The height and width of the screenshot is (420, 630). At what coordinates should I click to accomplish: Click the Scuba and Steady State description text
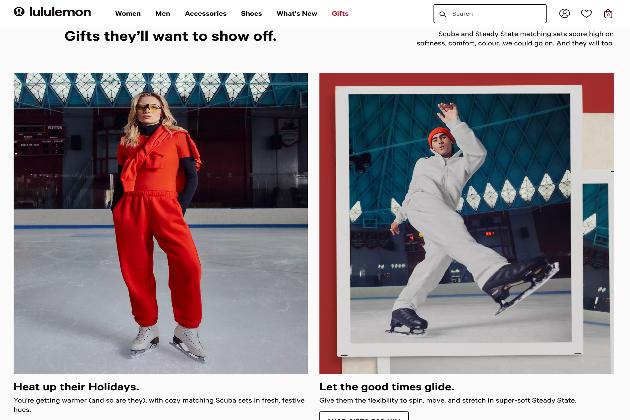[515, 39]
